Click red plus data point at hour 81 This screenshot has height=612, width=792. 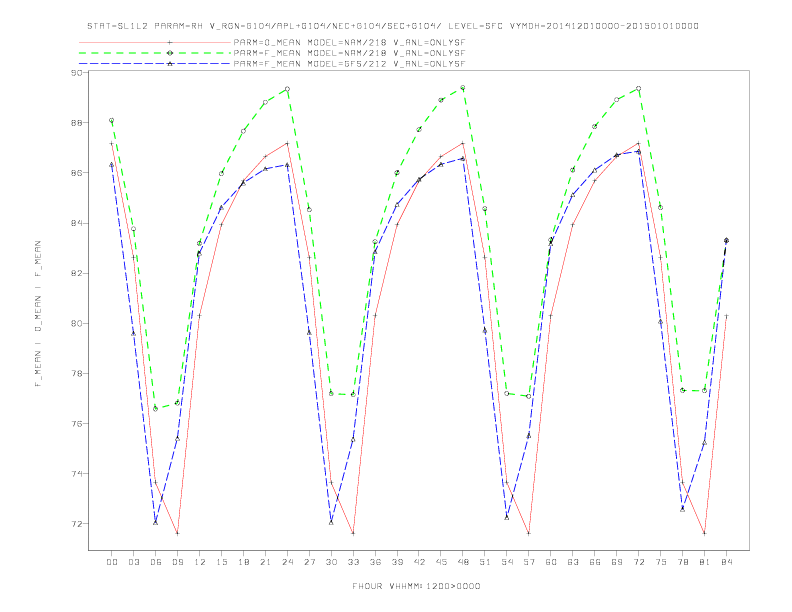click(705, 533)
